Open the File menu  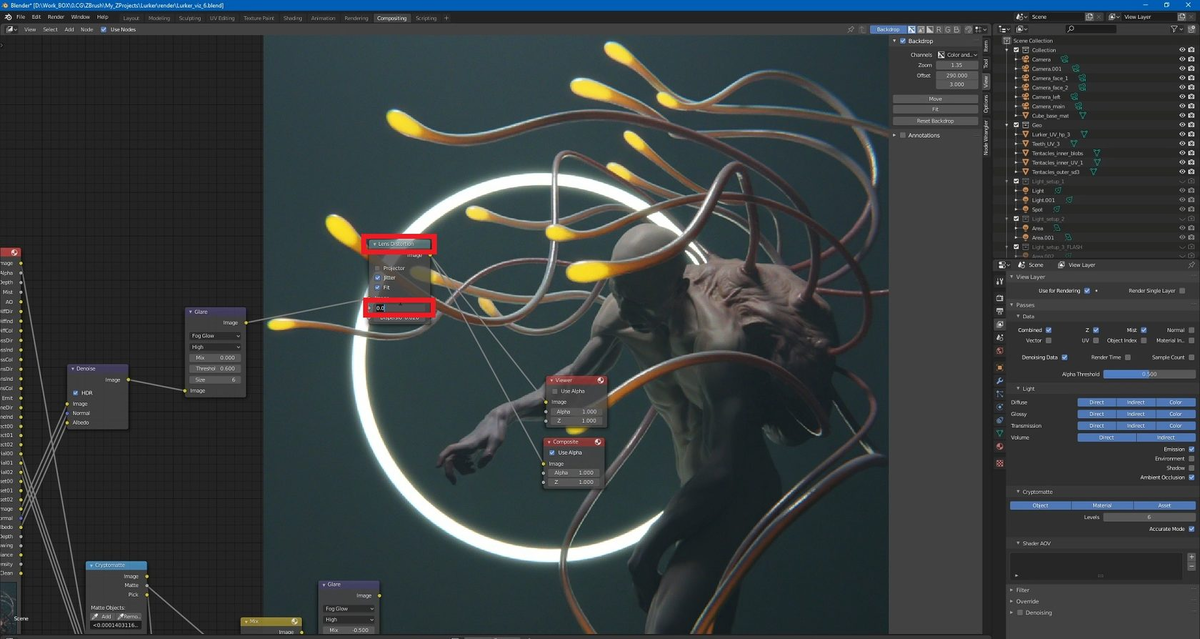[x=20, y=17]
